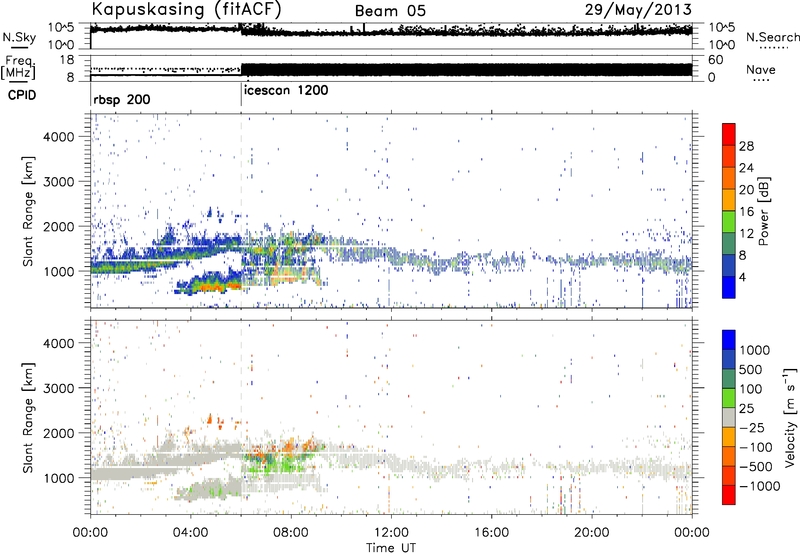The height and width of the screenshot is (554, 800).
Task: Click the 'Nave' legend label
Action: tap(761, 70)
